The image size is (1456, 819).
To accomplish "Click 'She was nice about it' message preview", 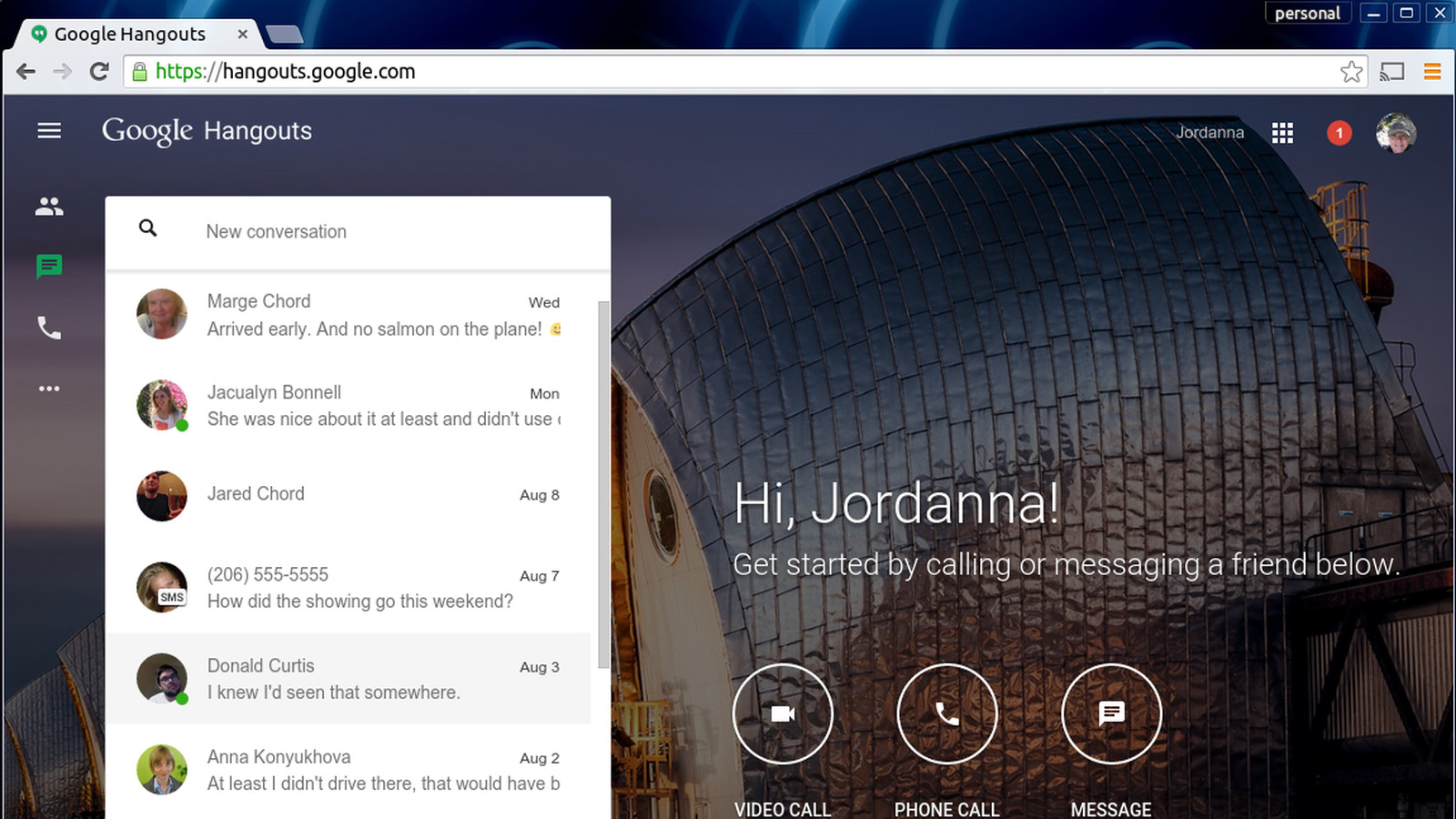I will [x=383, y=420].
